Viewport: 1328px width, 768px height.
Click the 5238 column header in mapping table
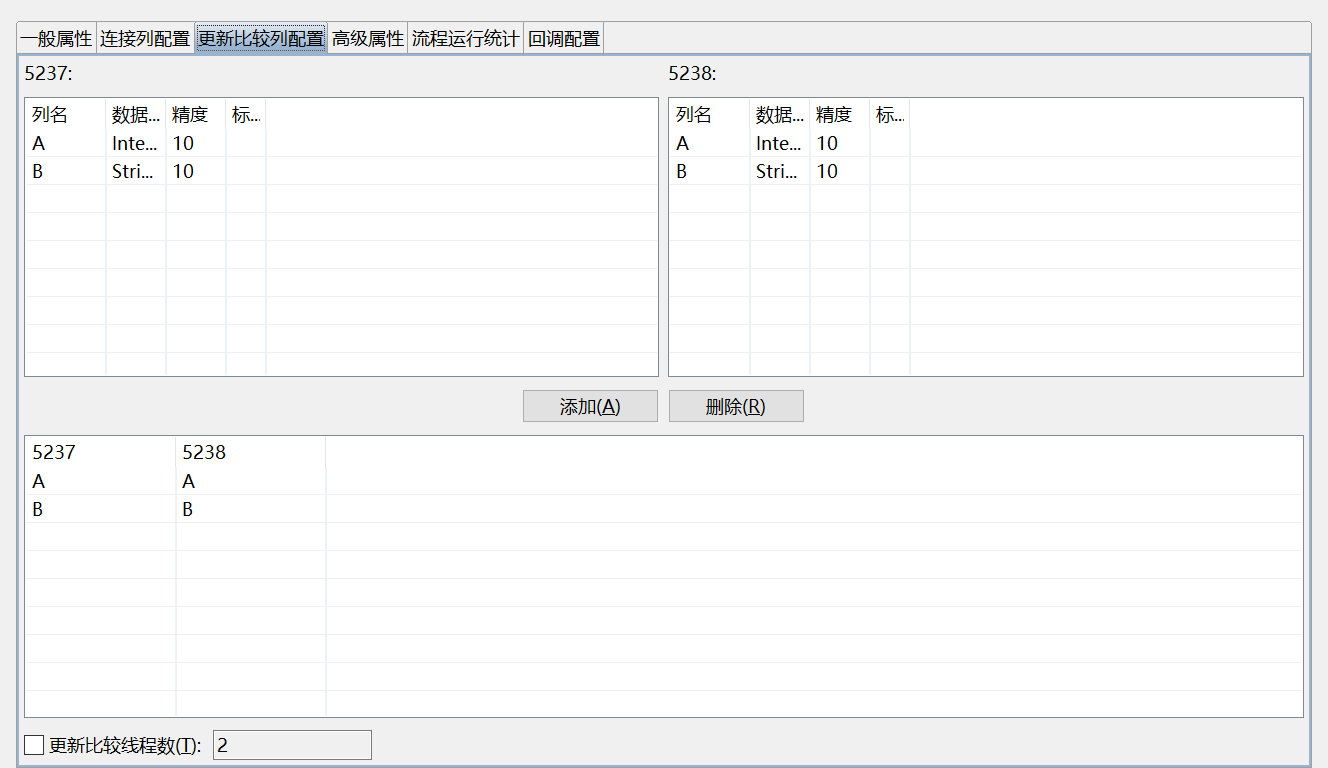[251, 452]
